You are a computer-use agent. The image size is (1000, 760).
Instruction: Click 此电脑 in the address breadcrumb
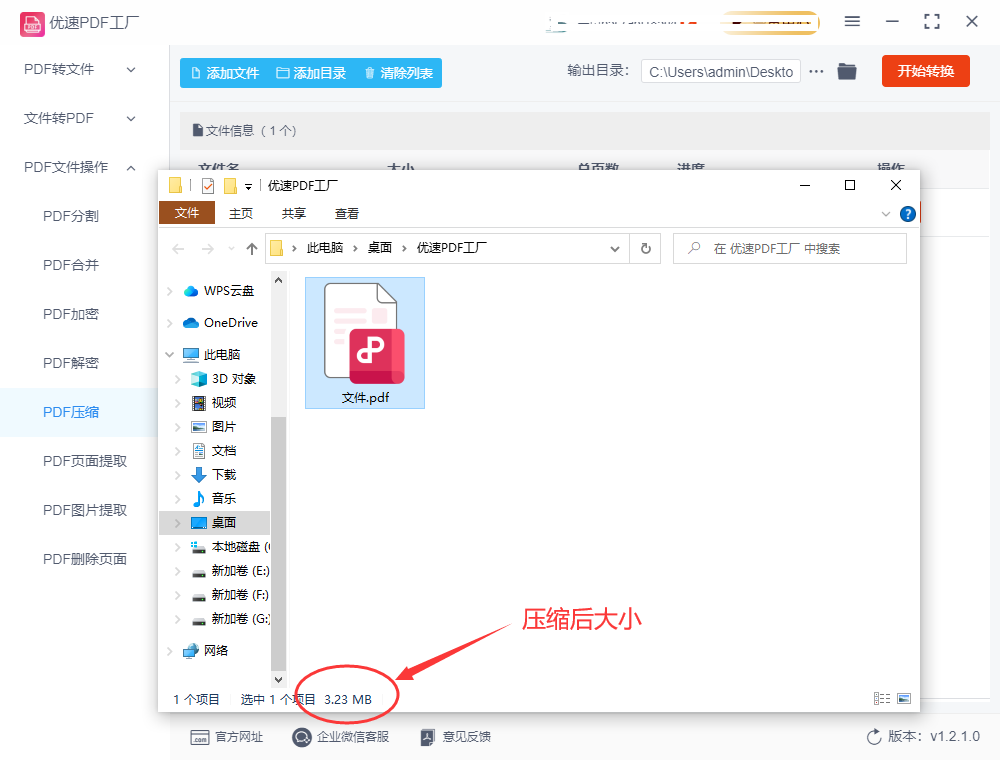(x=325, y=248)
